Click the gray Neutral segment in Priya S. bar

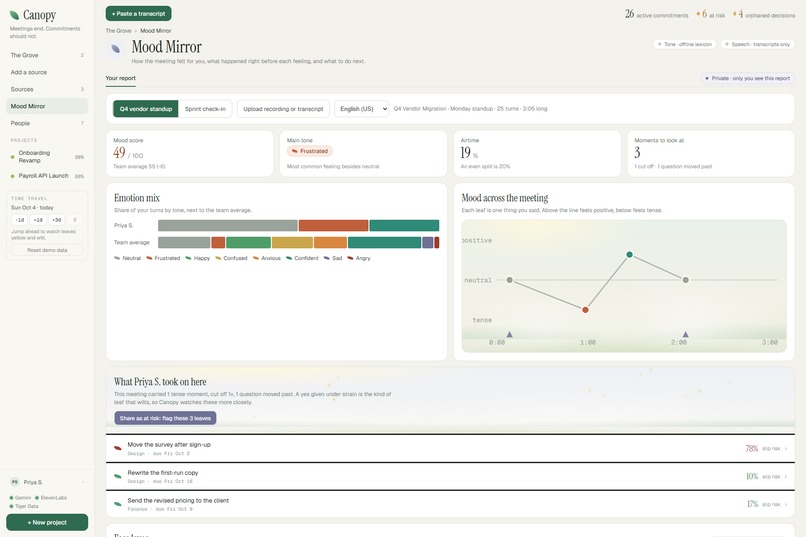228,225
